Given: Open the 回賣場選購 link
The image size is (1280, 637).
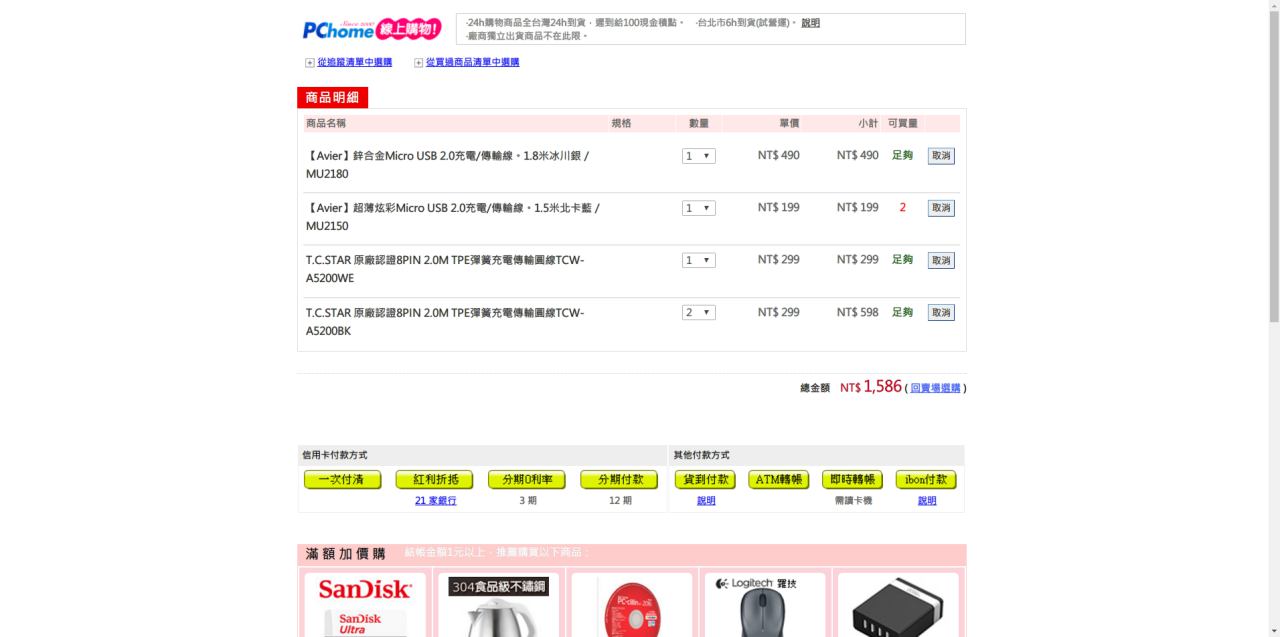Looking at the screenshot, I should [x=935, y=388].
